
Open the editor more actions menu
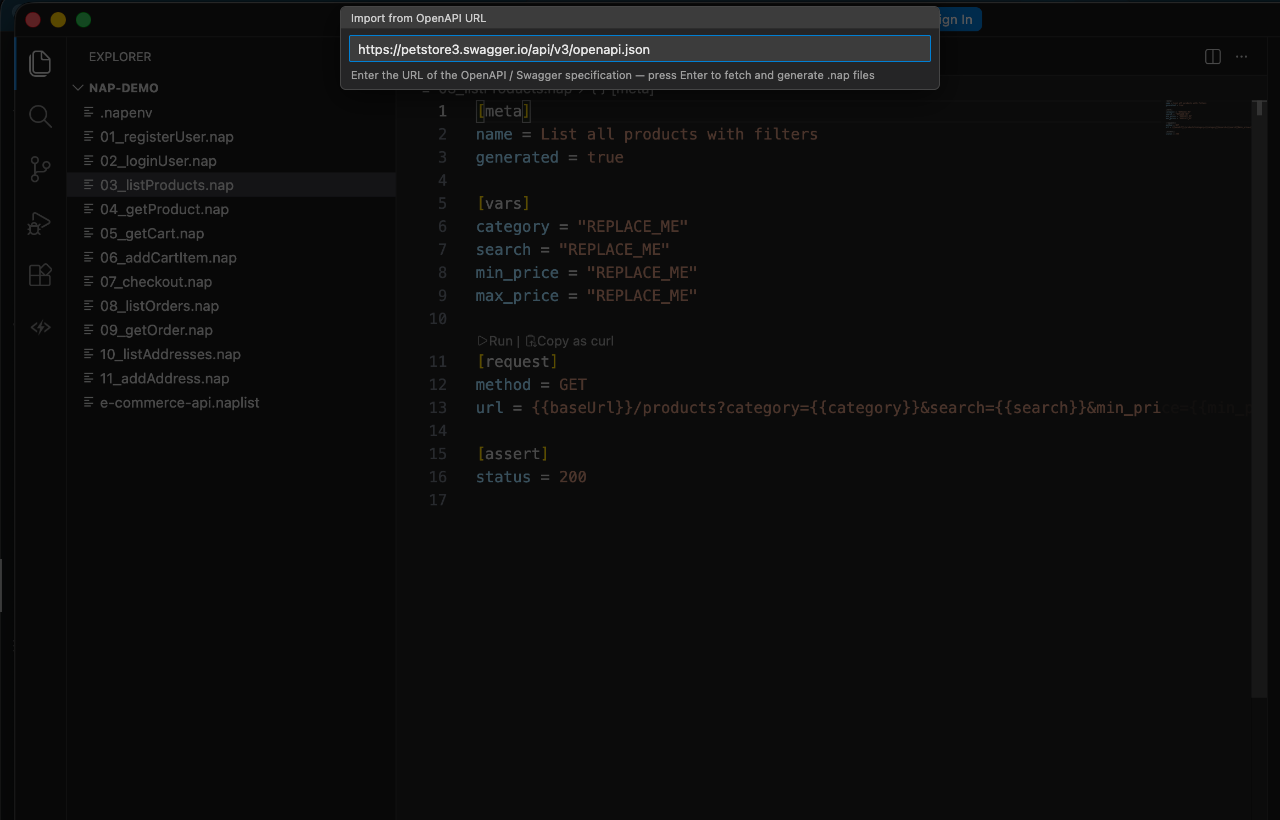1242,57
